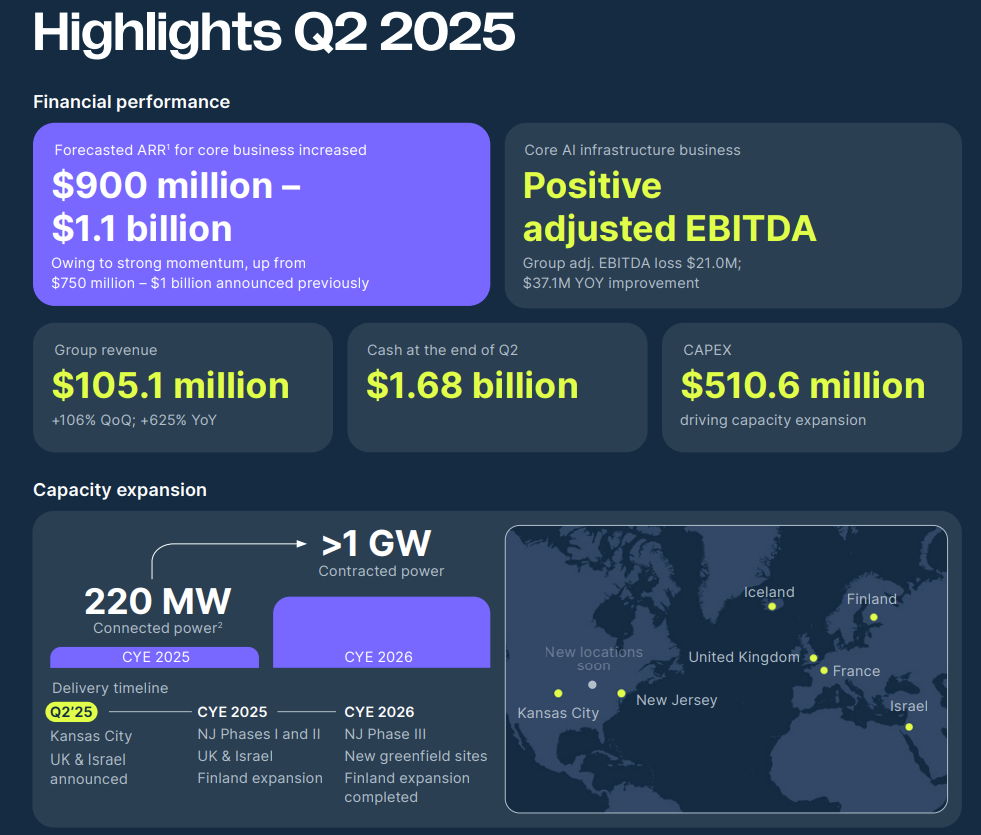The width and height of the screenshot is (981, 835).
Task: Select the Iceland marker on the map
Action: [x=771, y=607]
